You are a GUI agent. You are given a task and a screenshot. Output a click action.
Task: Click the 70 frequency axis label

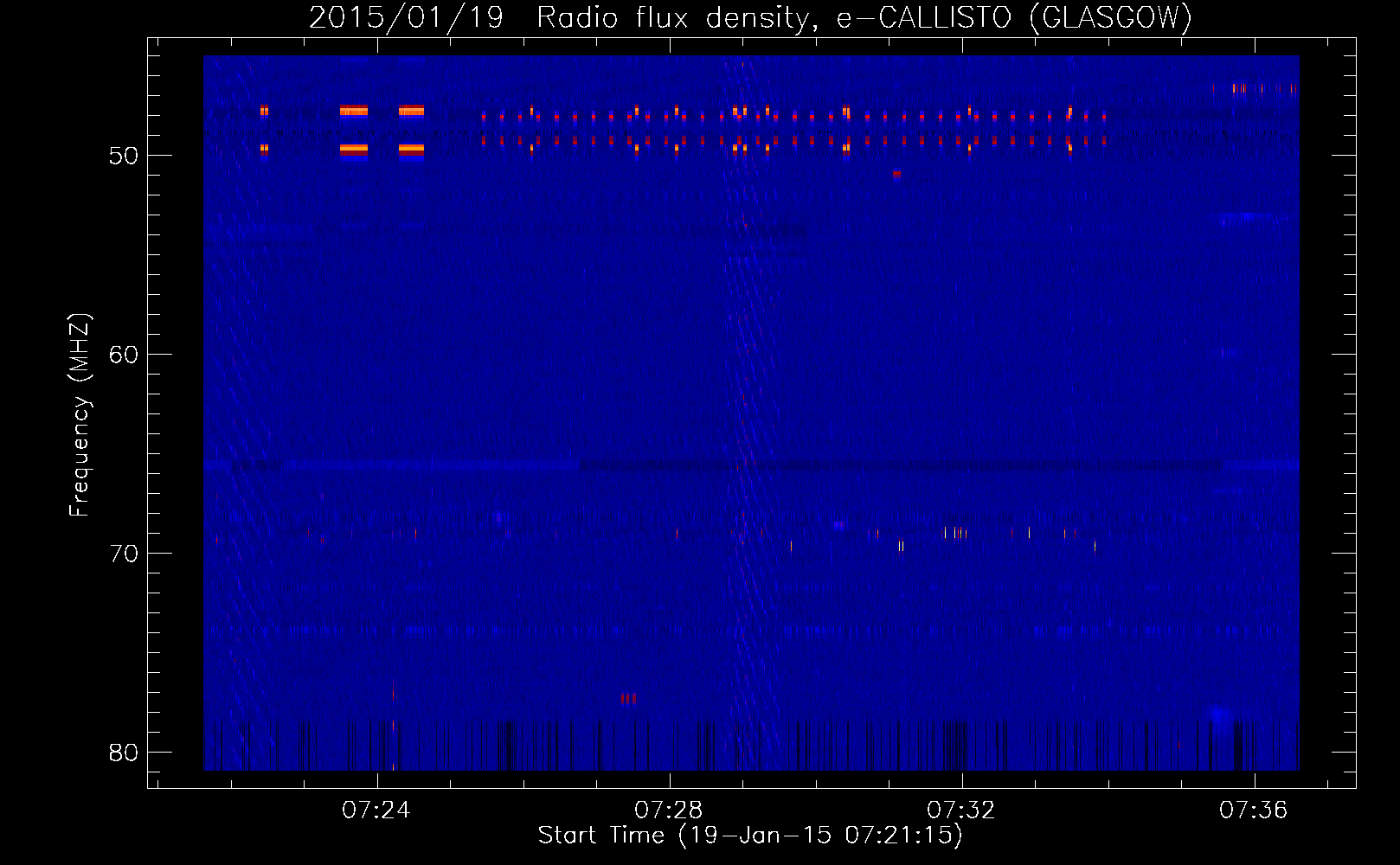(124, 554)
